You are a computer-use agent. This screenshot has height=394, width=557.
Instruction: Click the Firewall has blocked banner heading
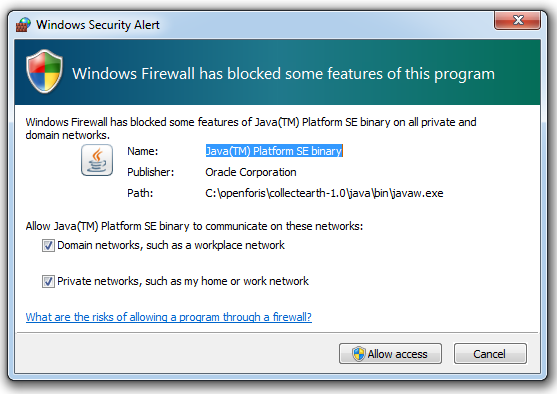tap(283, 74)
